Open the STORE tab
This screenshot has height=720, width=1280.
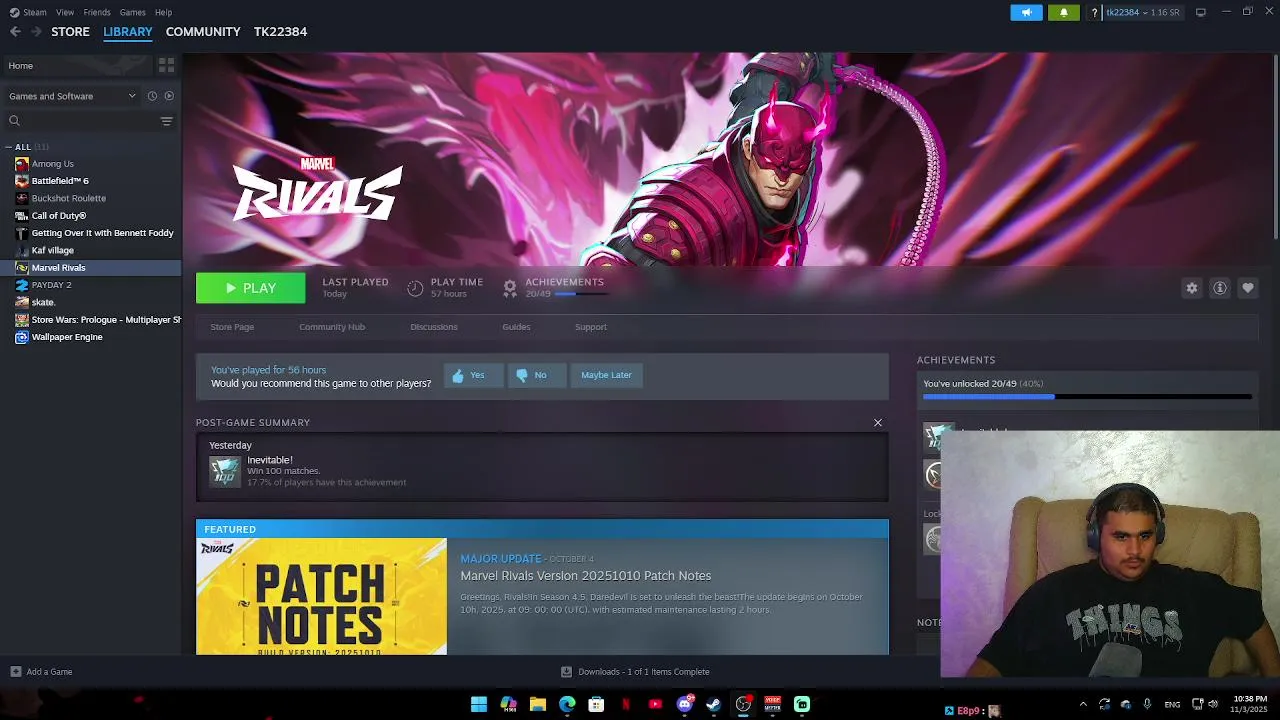coord(70,32)
